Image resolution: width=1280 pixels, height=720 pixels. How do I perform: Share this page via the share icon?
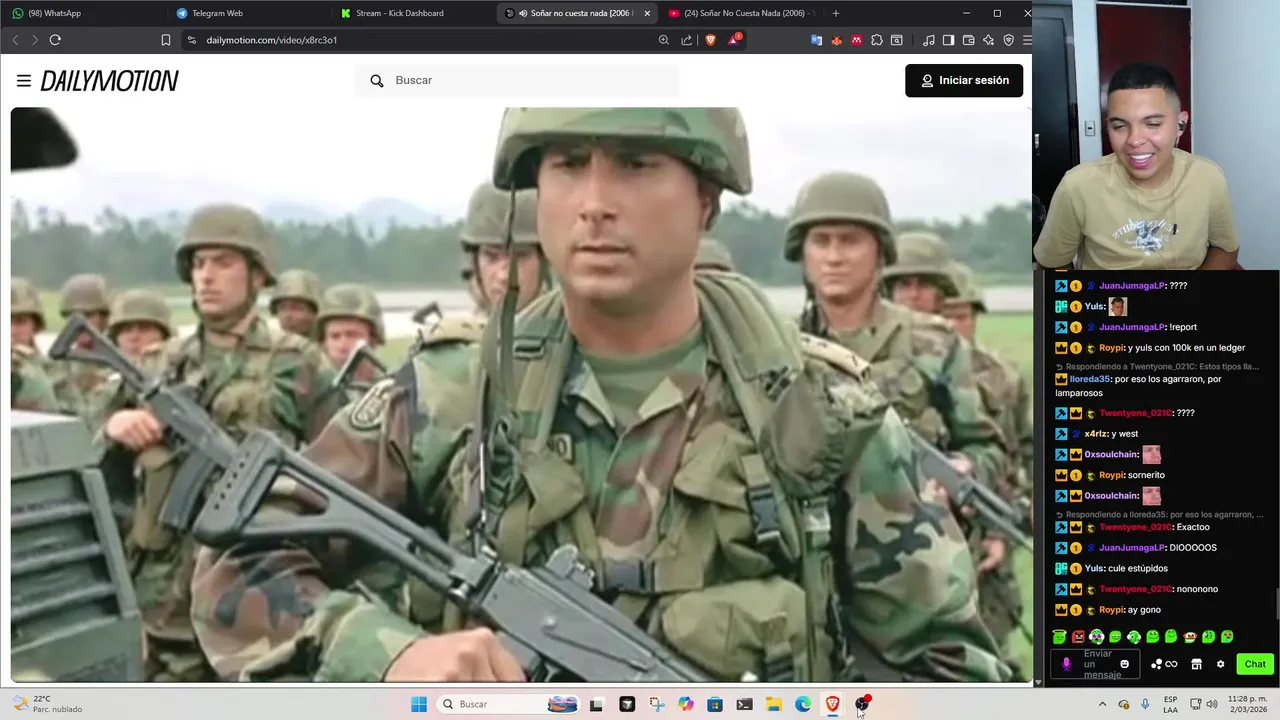pyautogui.click(x=687, y=40)
